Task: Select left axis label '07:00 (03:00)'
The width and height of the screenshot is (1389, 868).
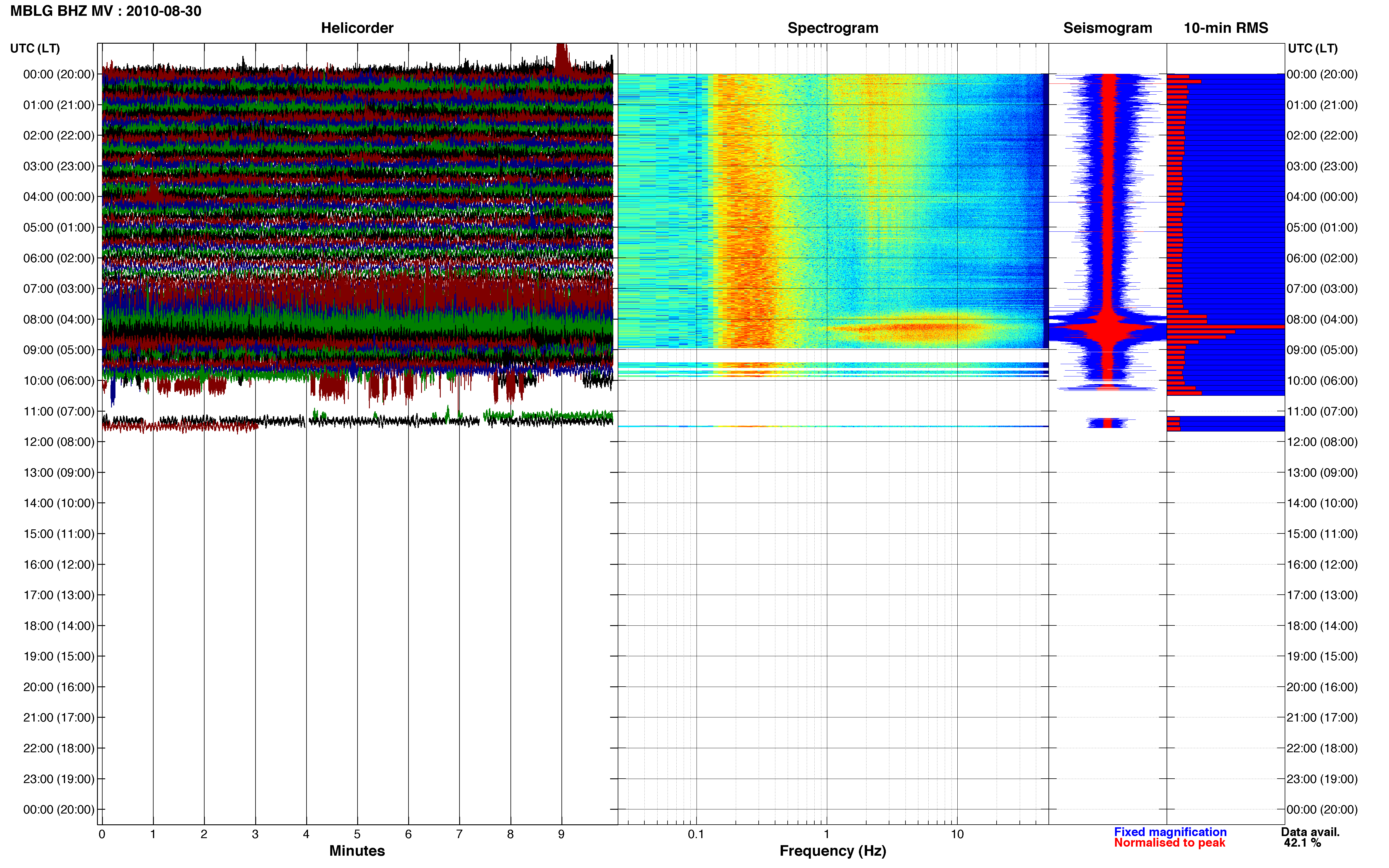Action: tap(59, 289)
